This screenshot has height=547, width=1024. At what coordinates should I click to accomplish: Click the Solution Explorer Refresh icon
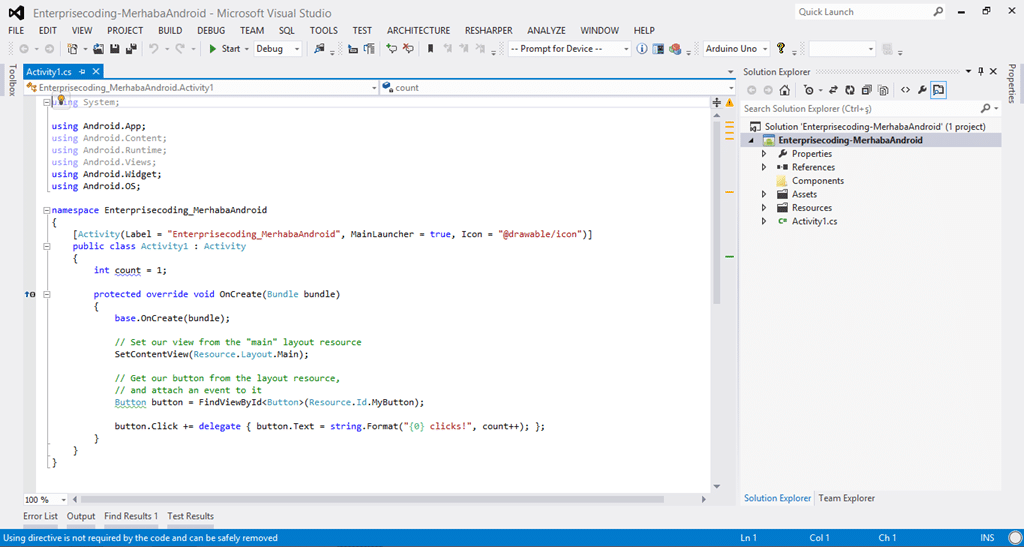[x=850, y=90]
